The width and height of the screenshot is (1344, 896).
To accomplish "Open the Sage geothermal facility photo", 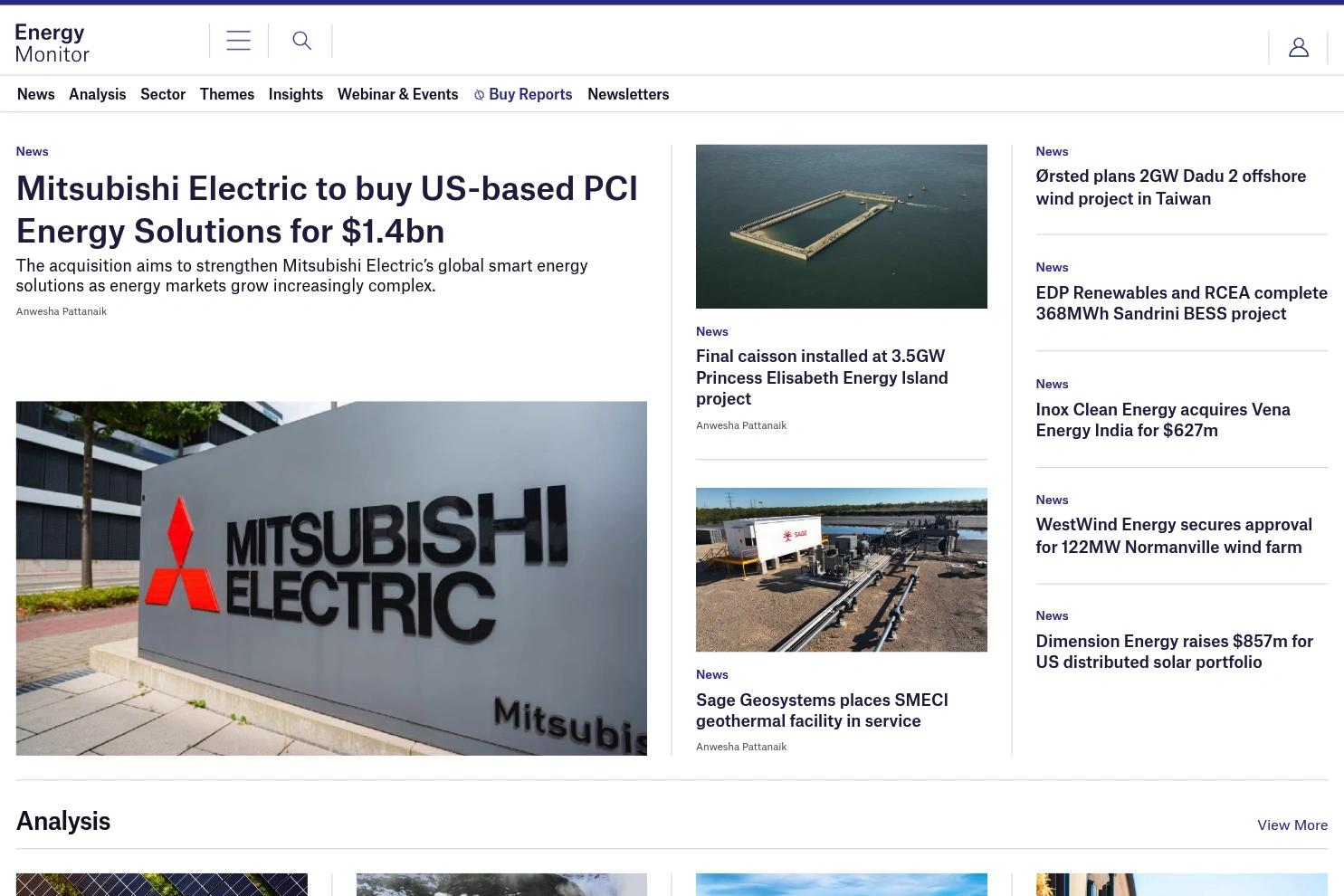I will tap(842, 570).
